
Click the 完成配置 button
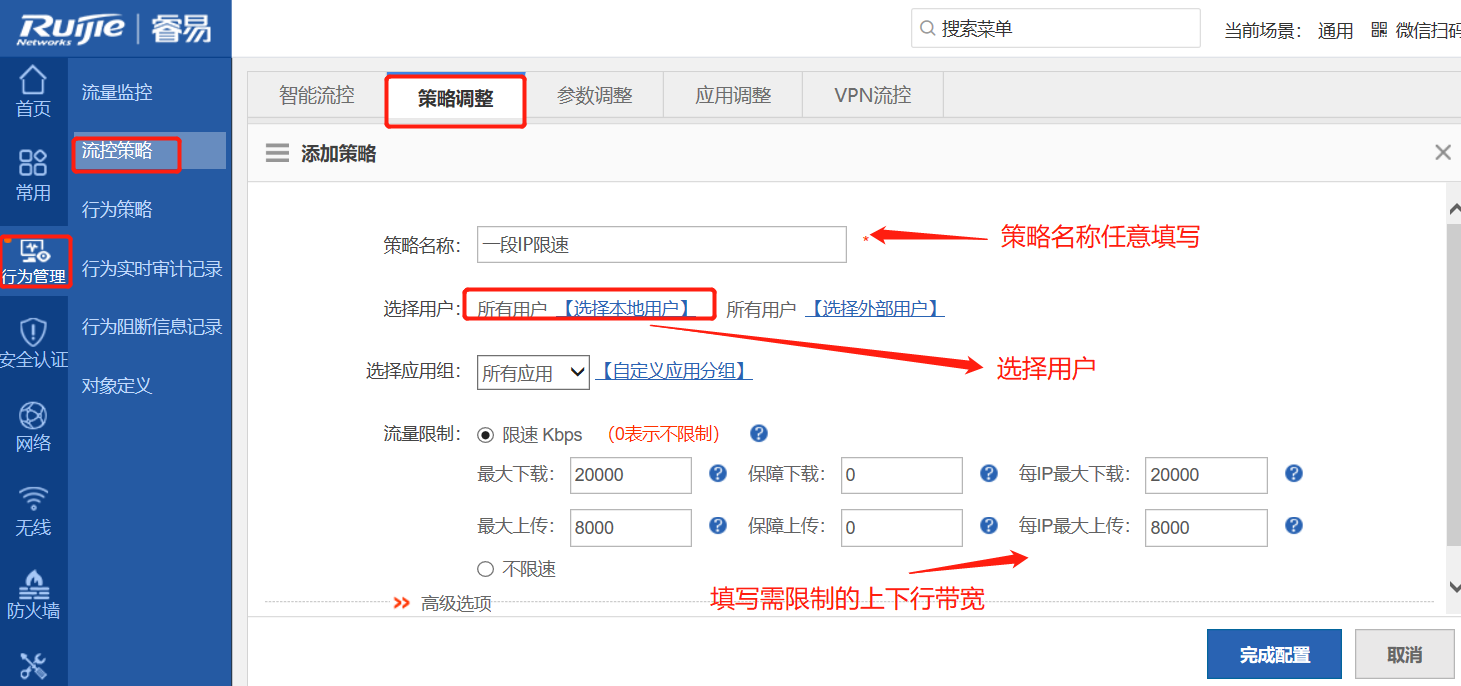[1274, 655]
